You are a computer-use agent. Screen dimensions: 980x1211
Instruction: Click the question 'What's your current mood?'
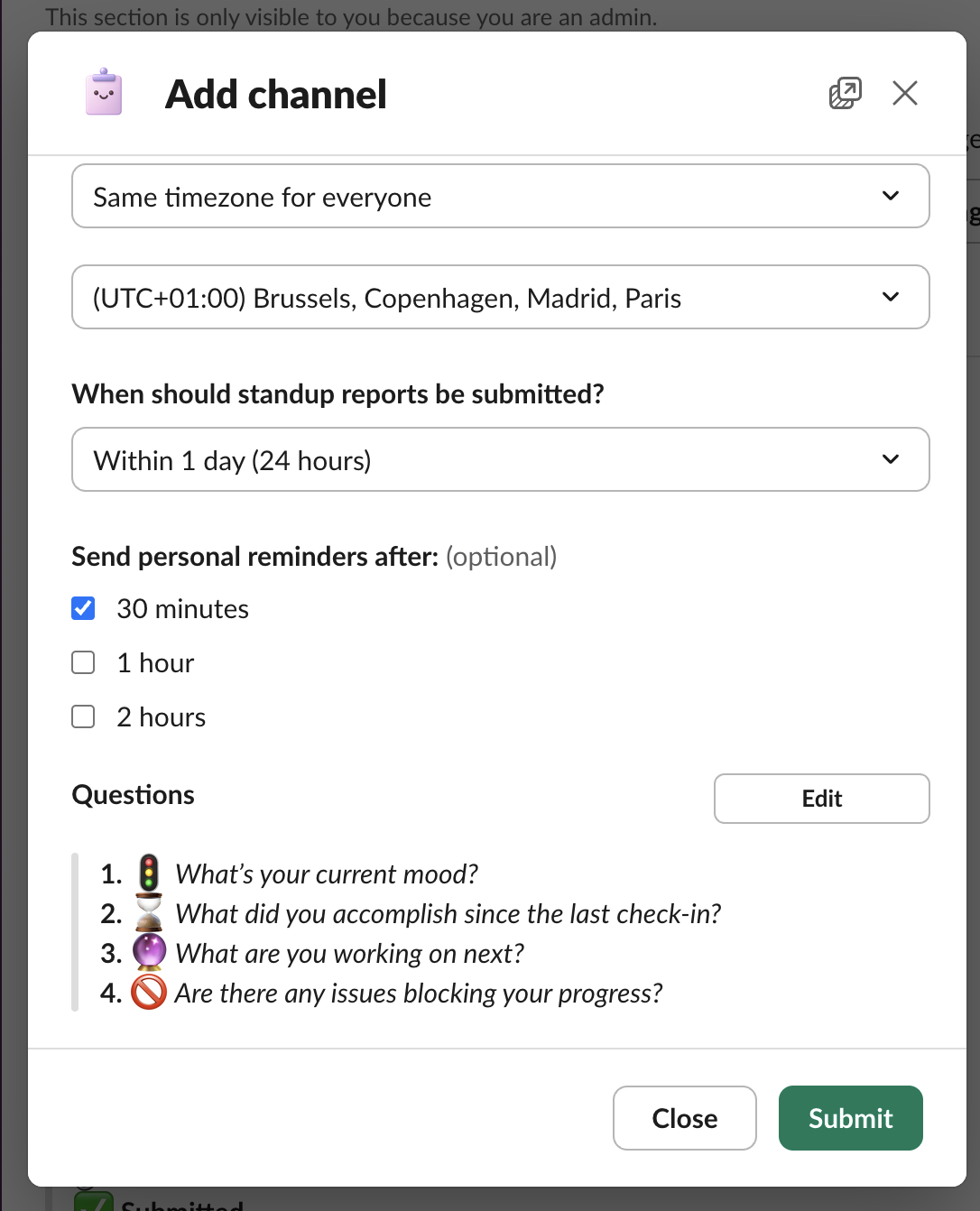tap(326, 874)
